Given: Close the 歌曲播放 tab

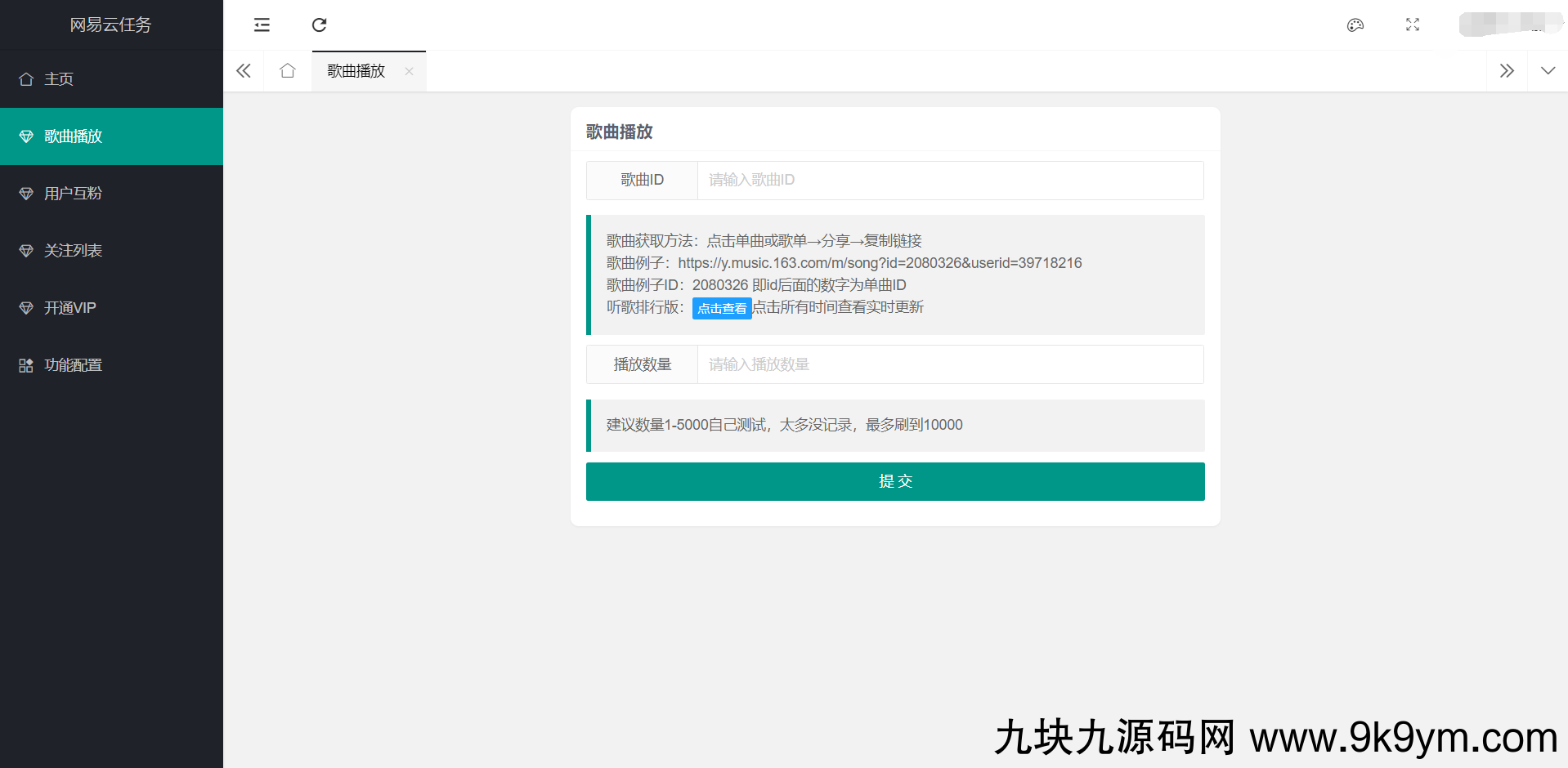Looking at the screenshot, I should 409,71.
